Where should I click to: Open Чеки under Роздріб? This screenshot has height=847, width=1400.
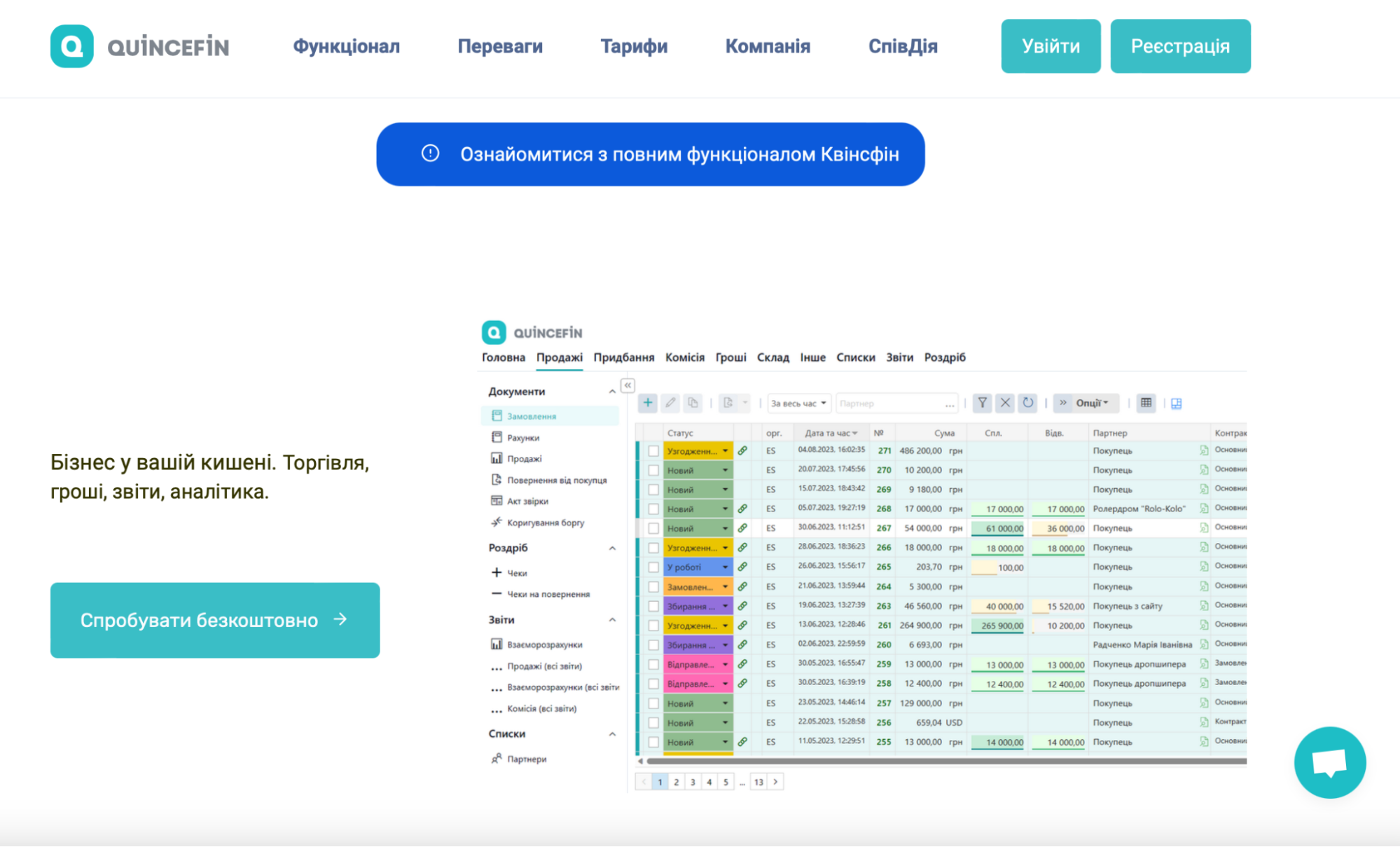509,573
